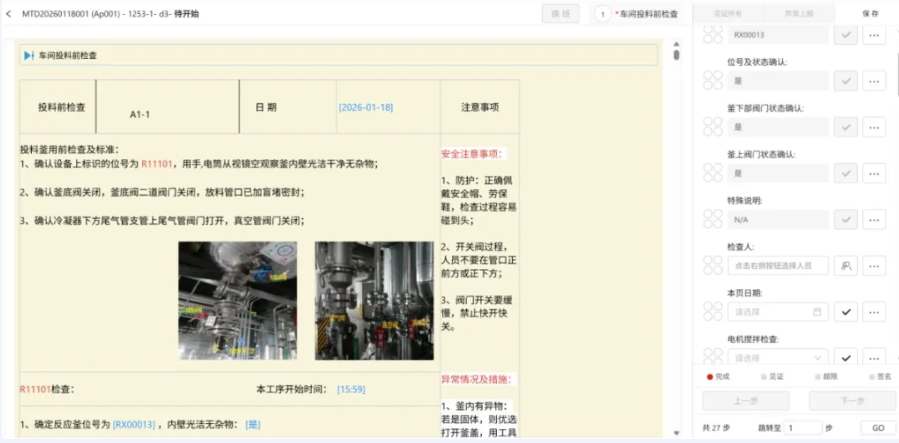Screen dimensions: 899x443
Task: Open the 釜上阀门状态确认 value field
Action: pos(778,173)
